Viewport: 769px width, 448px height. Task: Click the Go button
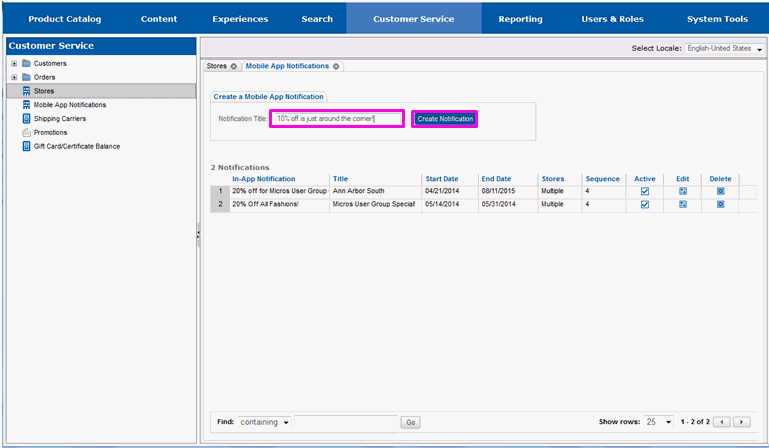point(410,422)
